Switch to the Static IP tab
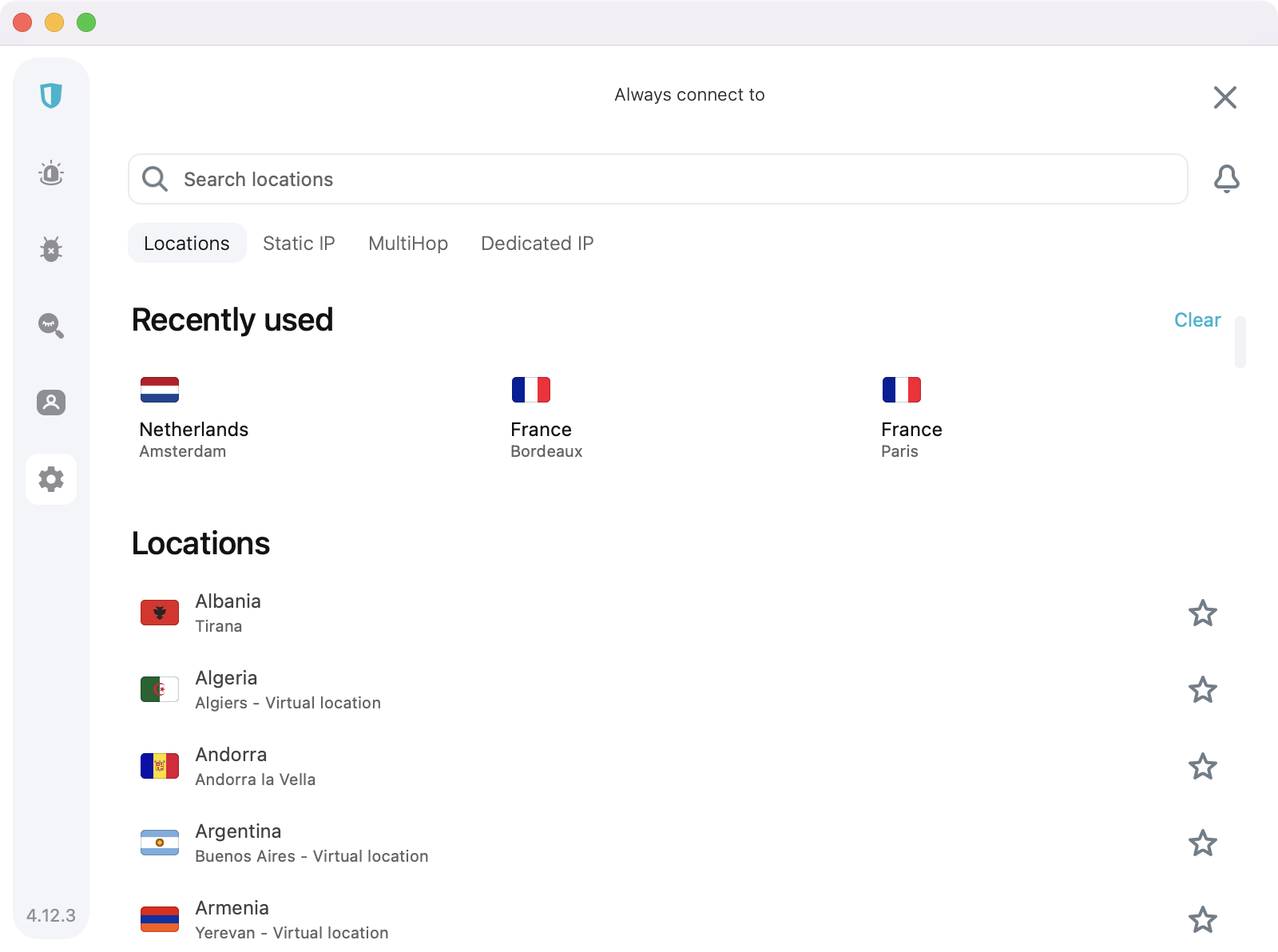This screenshot has height=952, width=1278. pyautogui.click(x=299, y=244)
